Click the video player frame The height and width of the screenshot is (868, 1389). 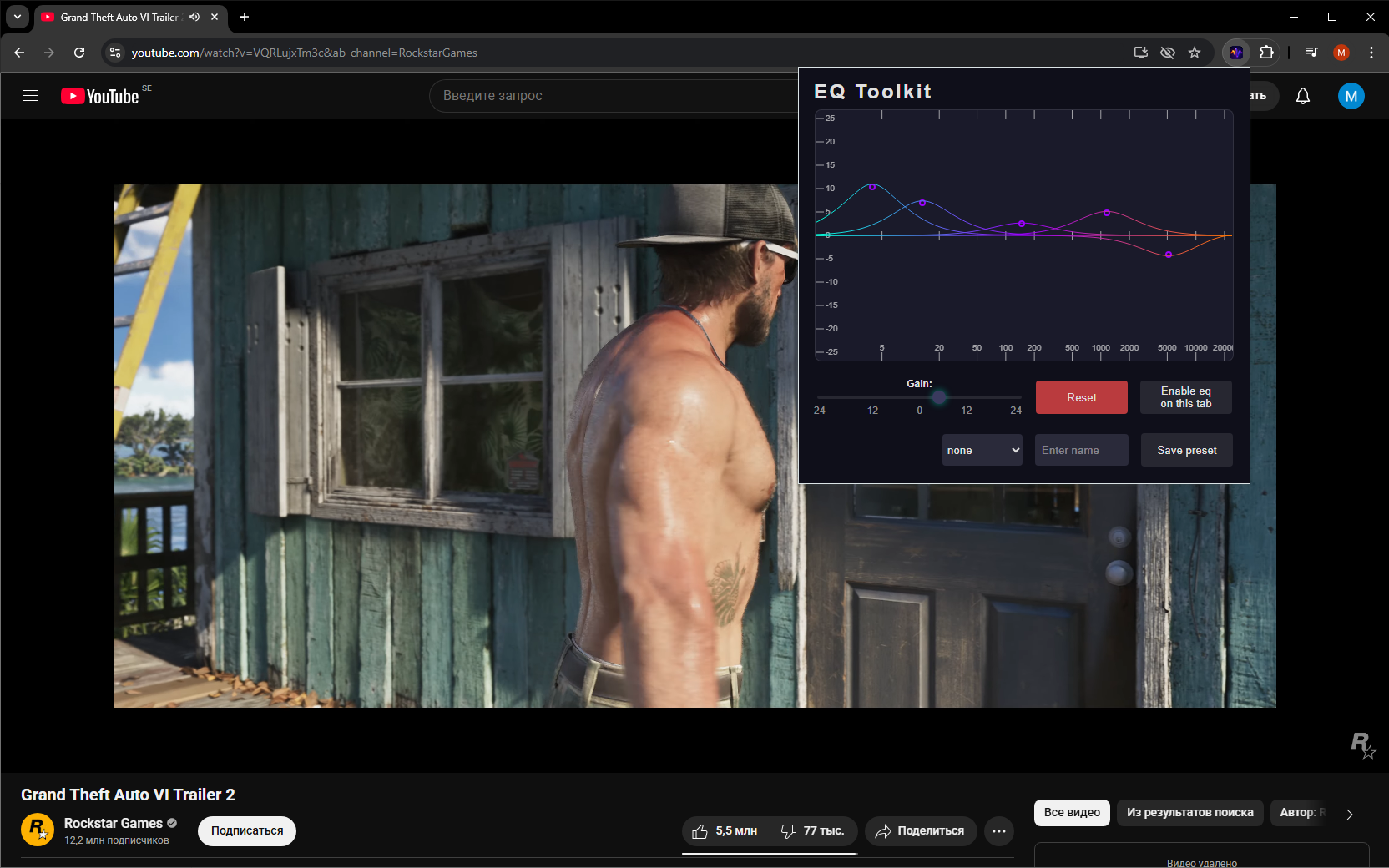pos(456,446)
